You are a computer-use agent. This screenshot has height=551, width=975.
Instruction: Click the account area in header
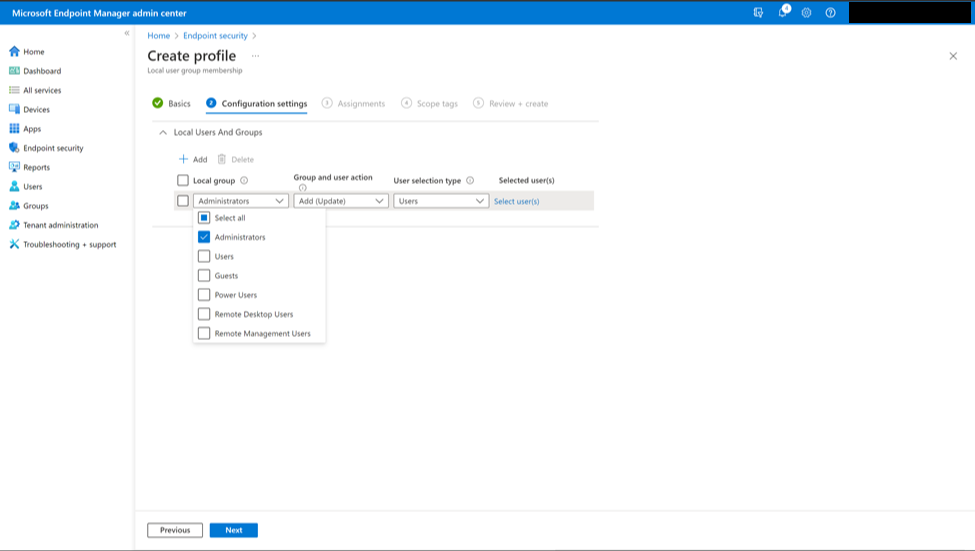910,12
